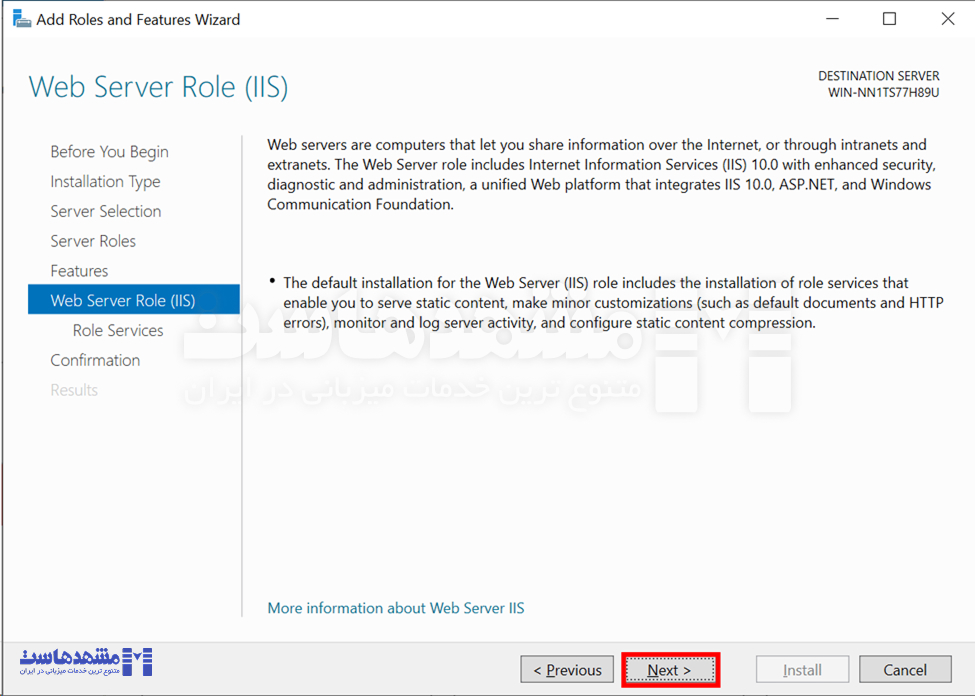Cancel the Add Roles wizard
The image size is (975, 696).
(905, 670)
